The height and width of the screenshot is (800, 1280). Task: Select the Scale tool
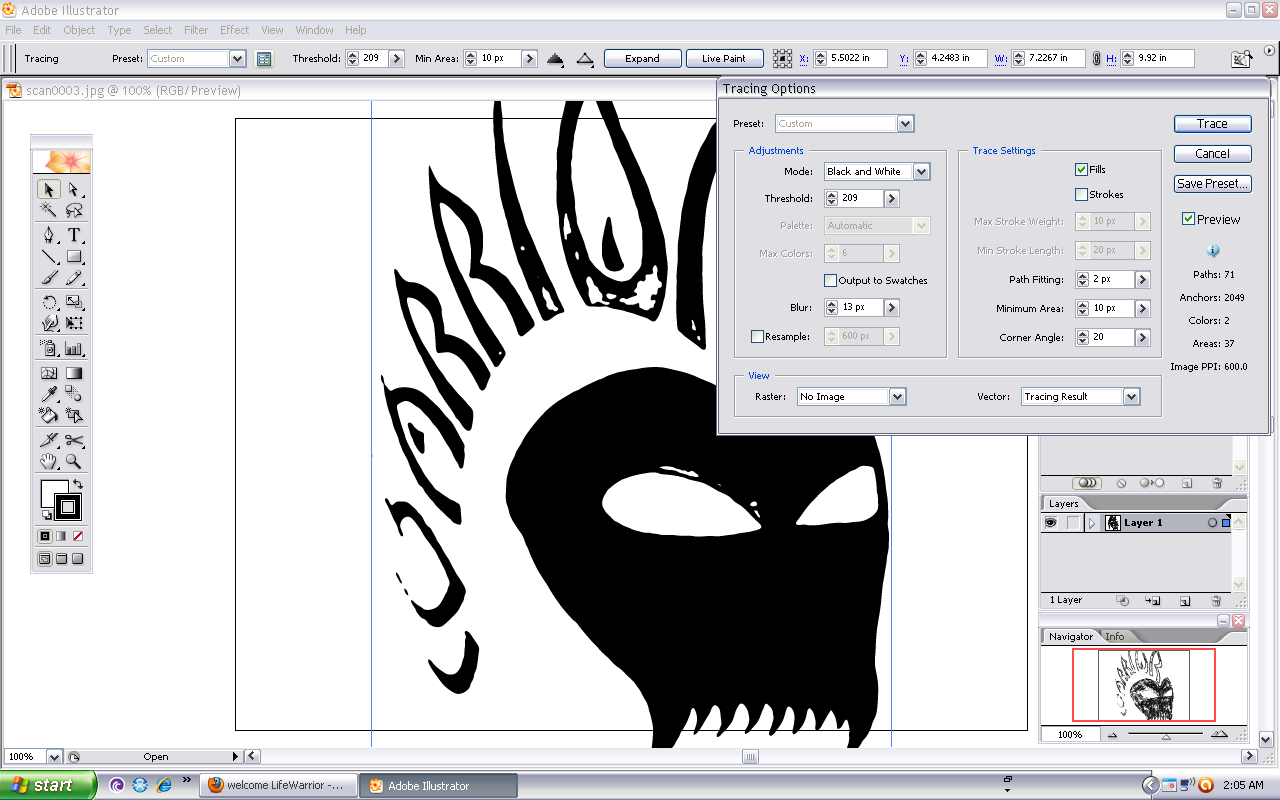click(73, 302)
